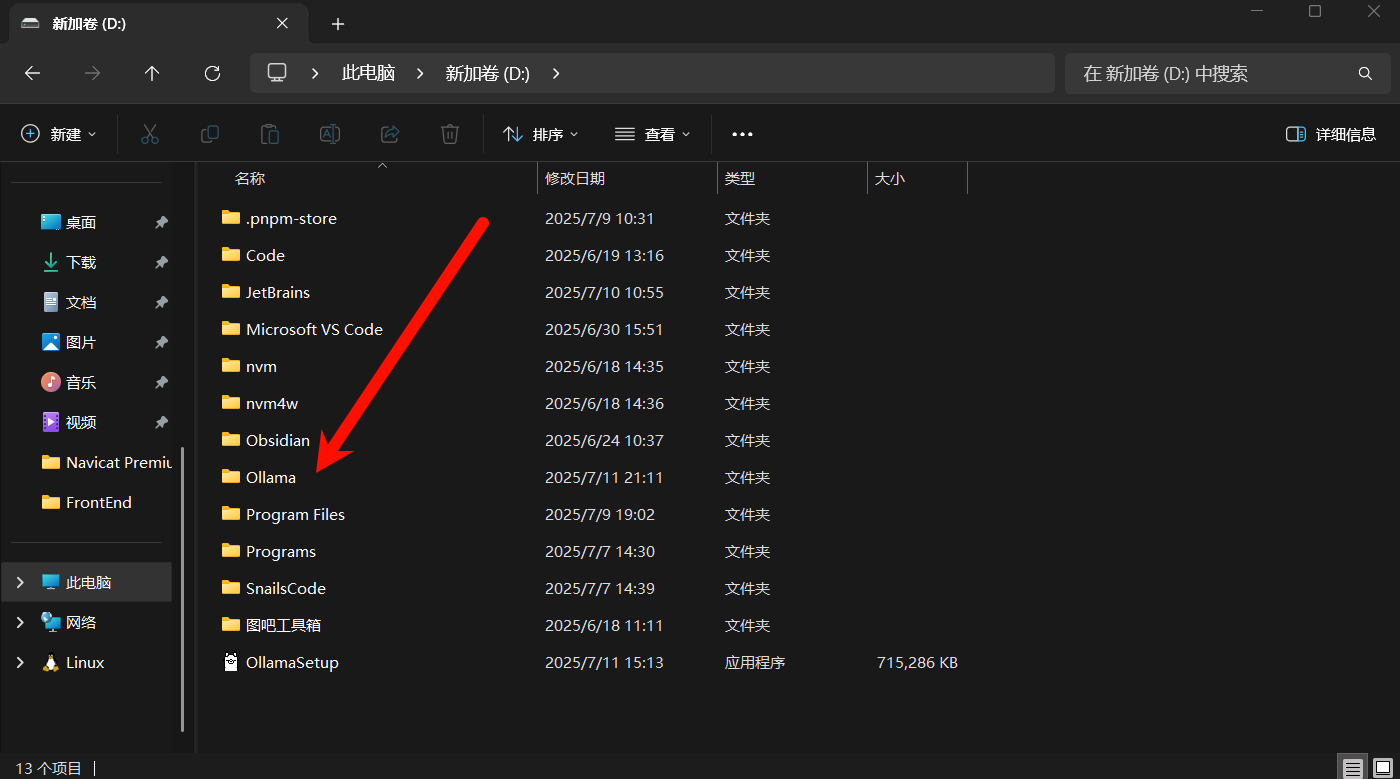This screenshot has width=1400, height=779.
Task: Expand chevron before 此电脑 in address bar
Action: pos(316,73)
